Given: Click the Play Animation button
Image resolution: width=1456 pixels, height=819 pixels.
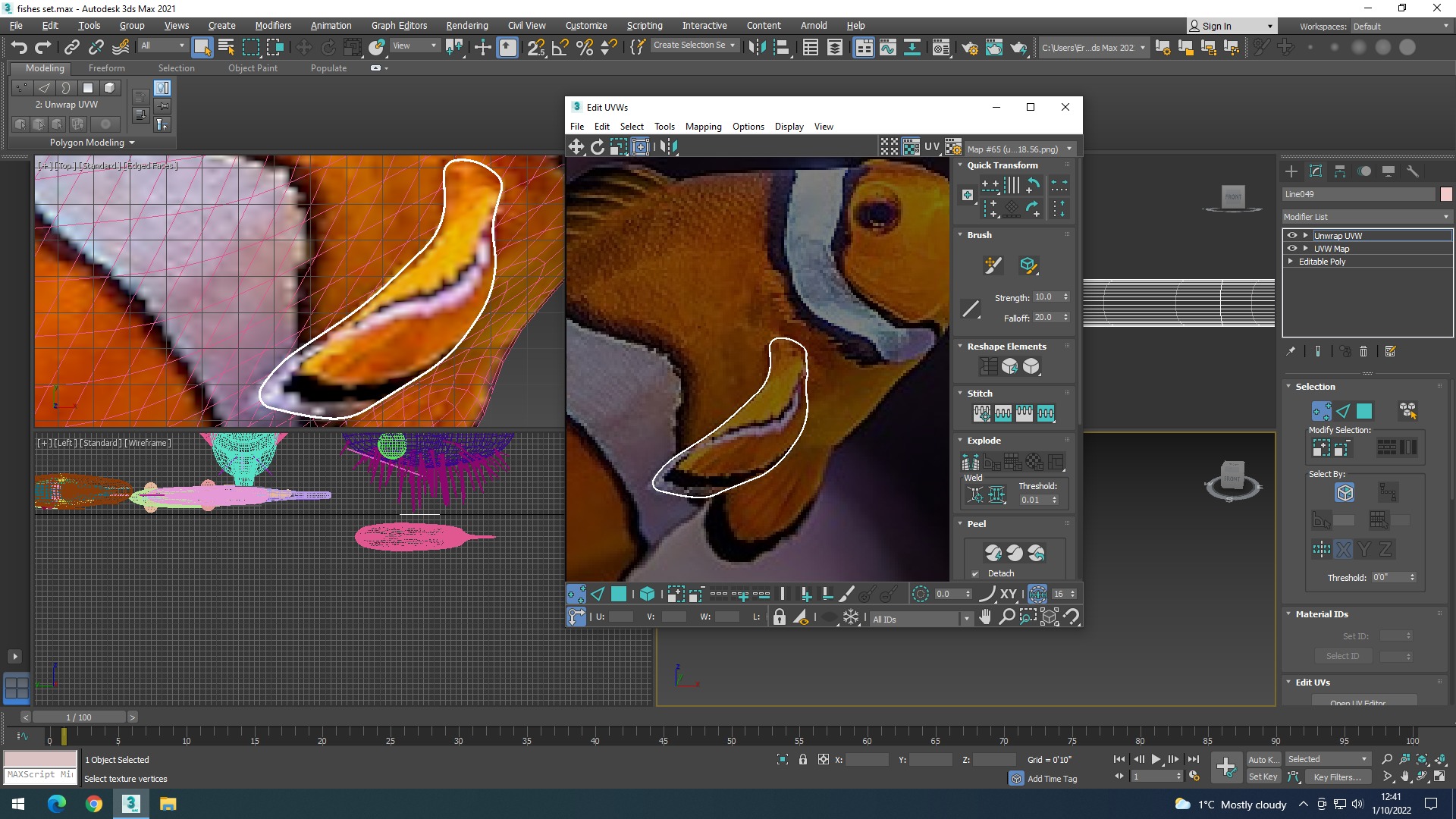Looking at the screenshot, I should (x=1156, y=759).
